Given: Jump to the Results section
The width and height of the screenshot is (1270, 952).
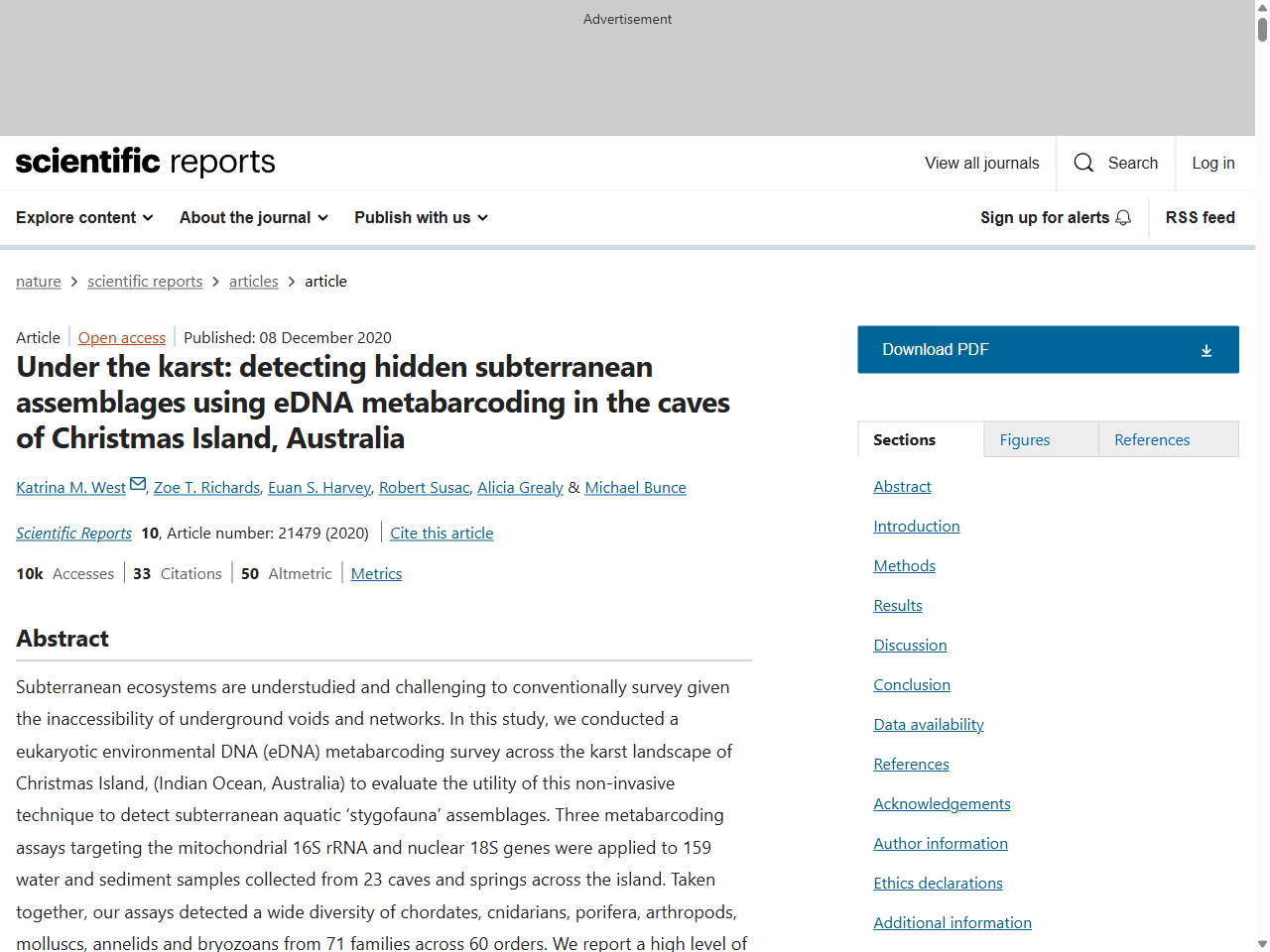Looking at the screenshot, I should pos(898,606).
